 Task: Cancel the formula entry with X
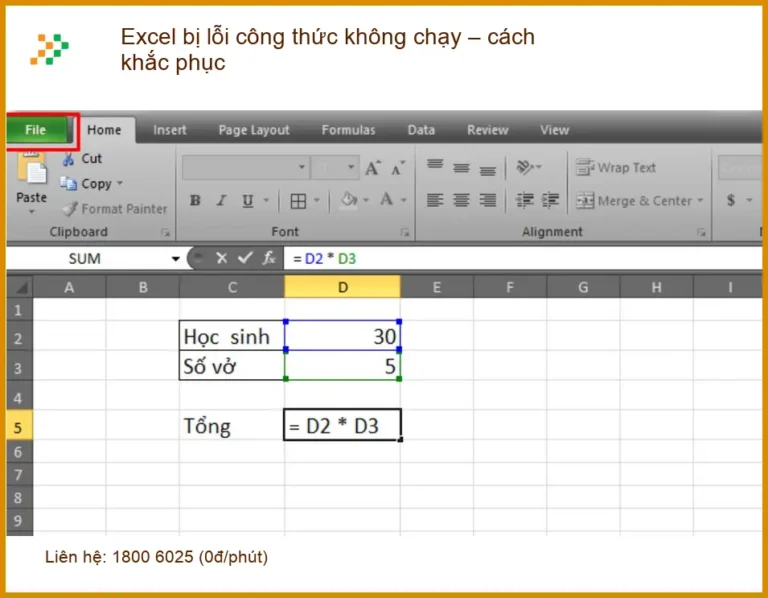pos(221,258)
